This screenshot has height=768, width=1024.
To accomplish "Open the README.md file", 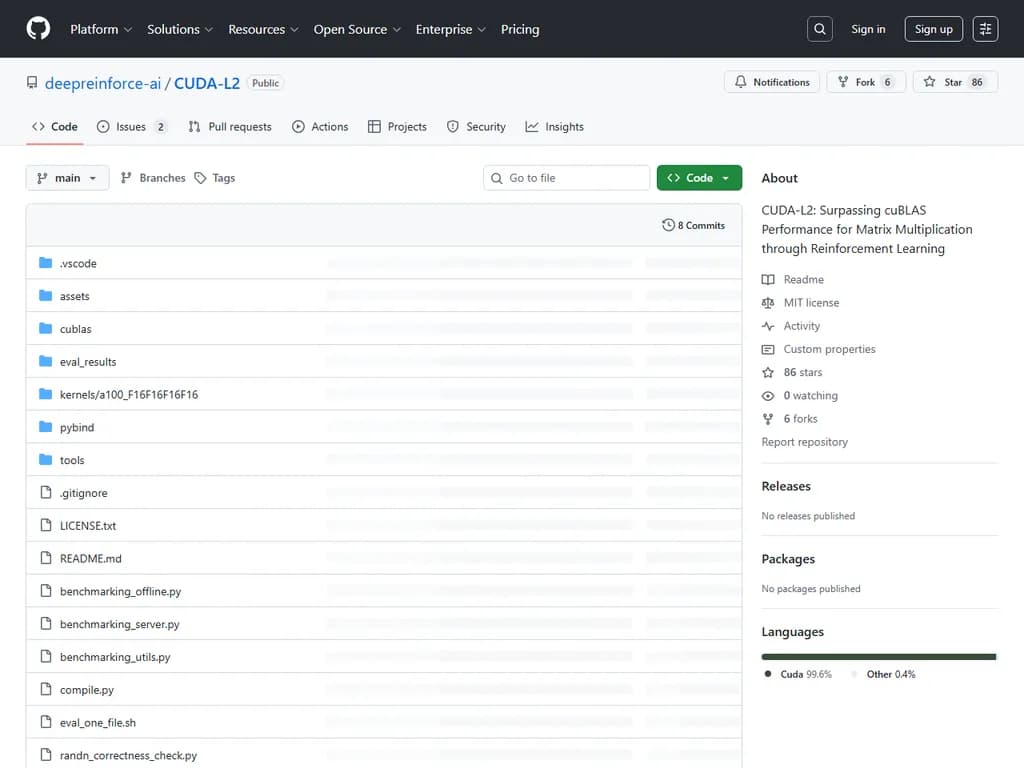I will pyautogui.click(x=90, y=559).
